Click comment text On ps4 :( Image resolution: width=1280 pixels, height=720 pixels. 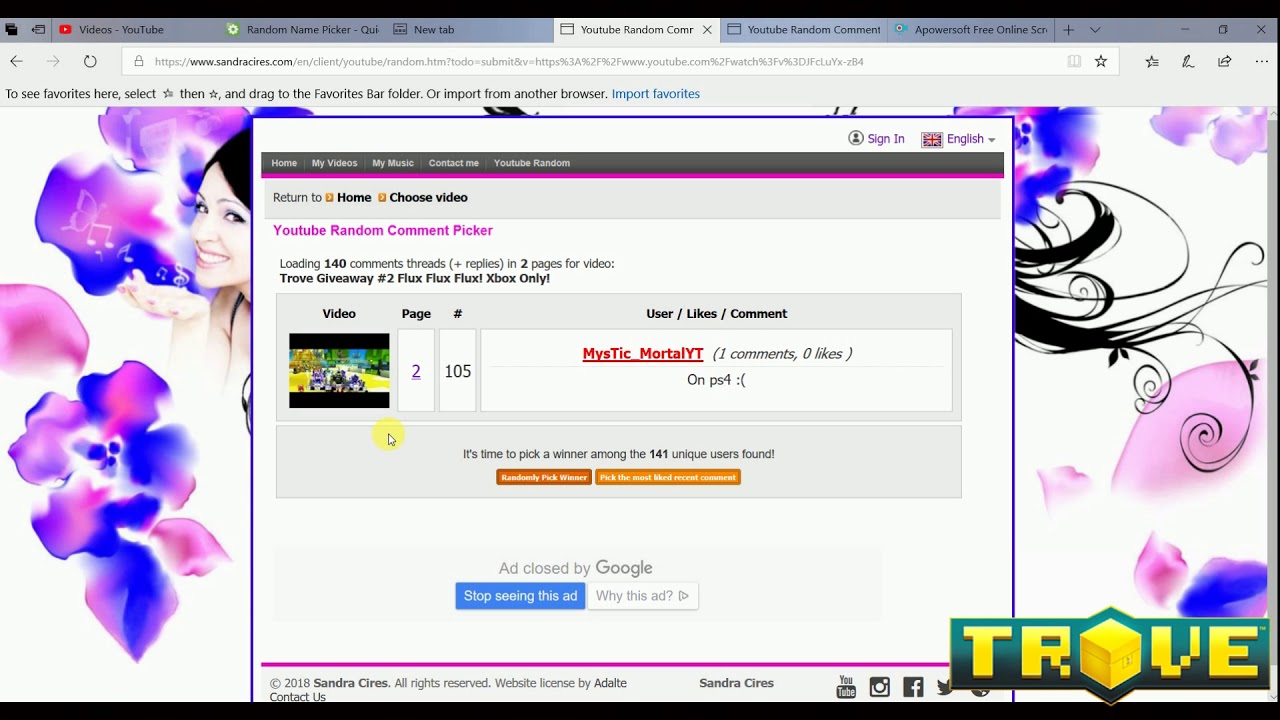click(716, 380)
